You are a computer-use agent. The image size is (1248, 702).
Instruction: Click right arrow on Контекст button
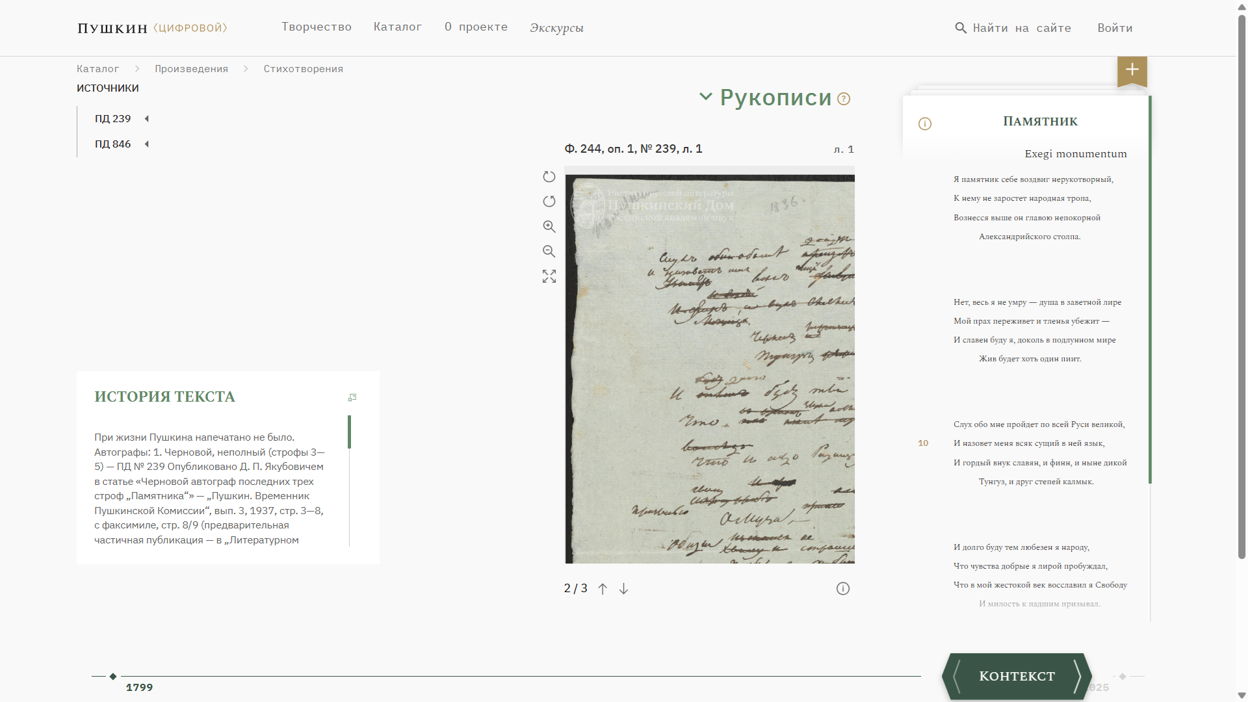[x=1078, y=677]
